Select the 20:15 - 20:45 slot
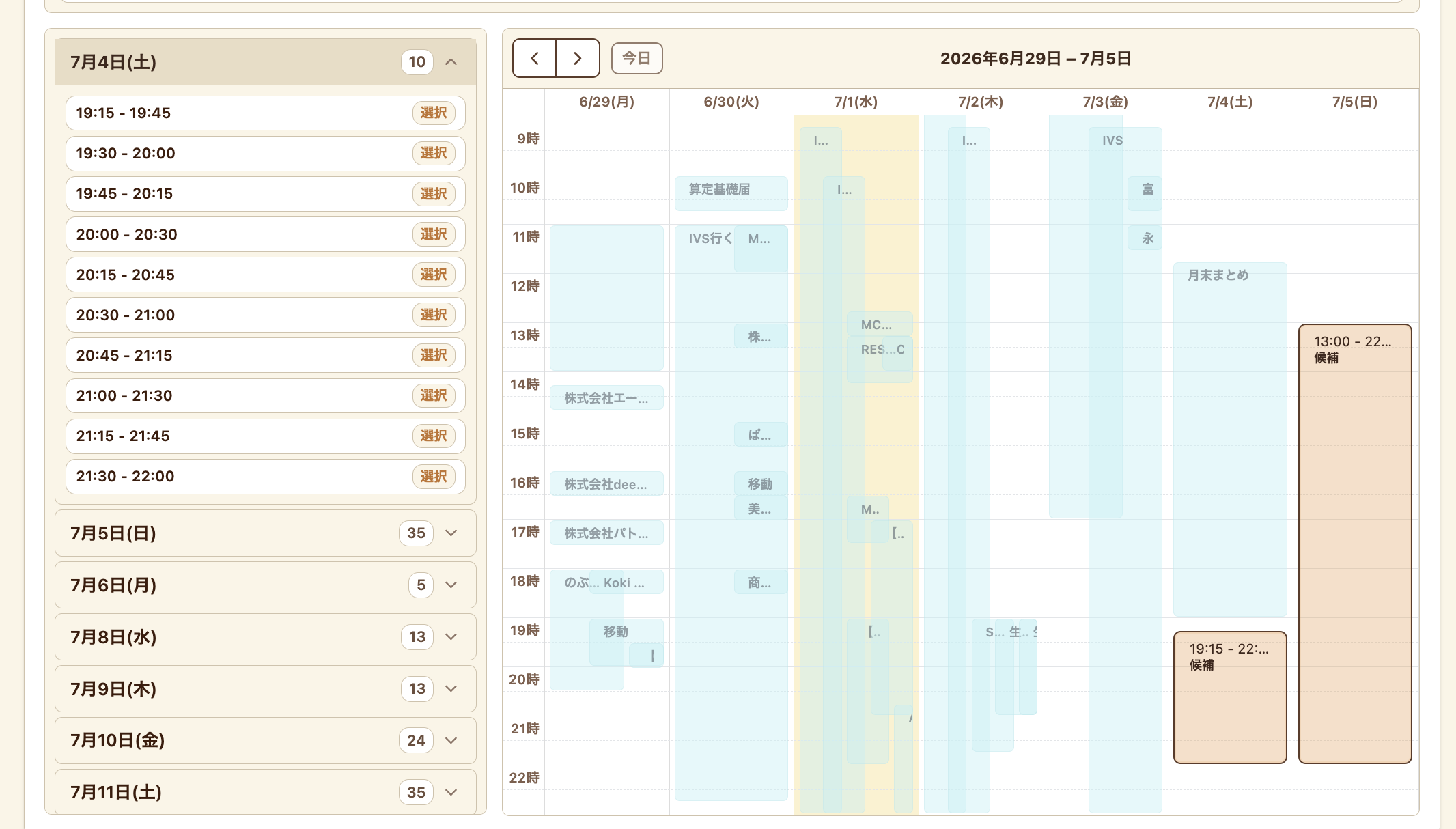 tap(434, 275)
